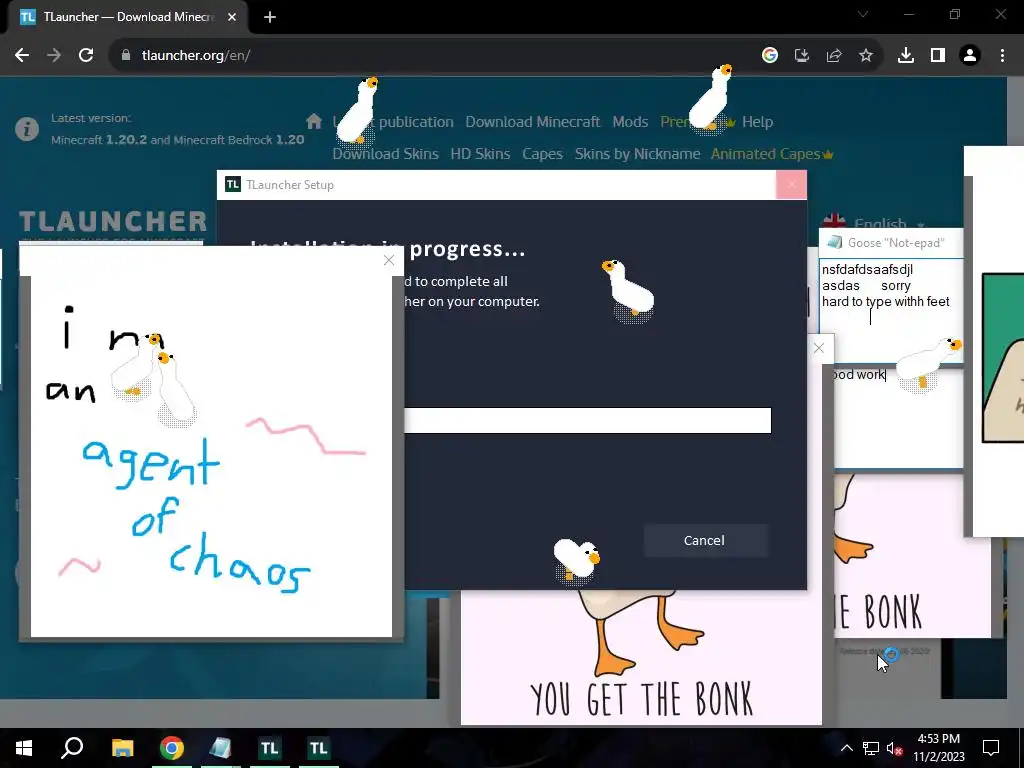The width and height of the screenshot is (1024, 768).
Task: Open the Skins by Nickname link
Action: (x=637, y=154)
